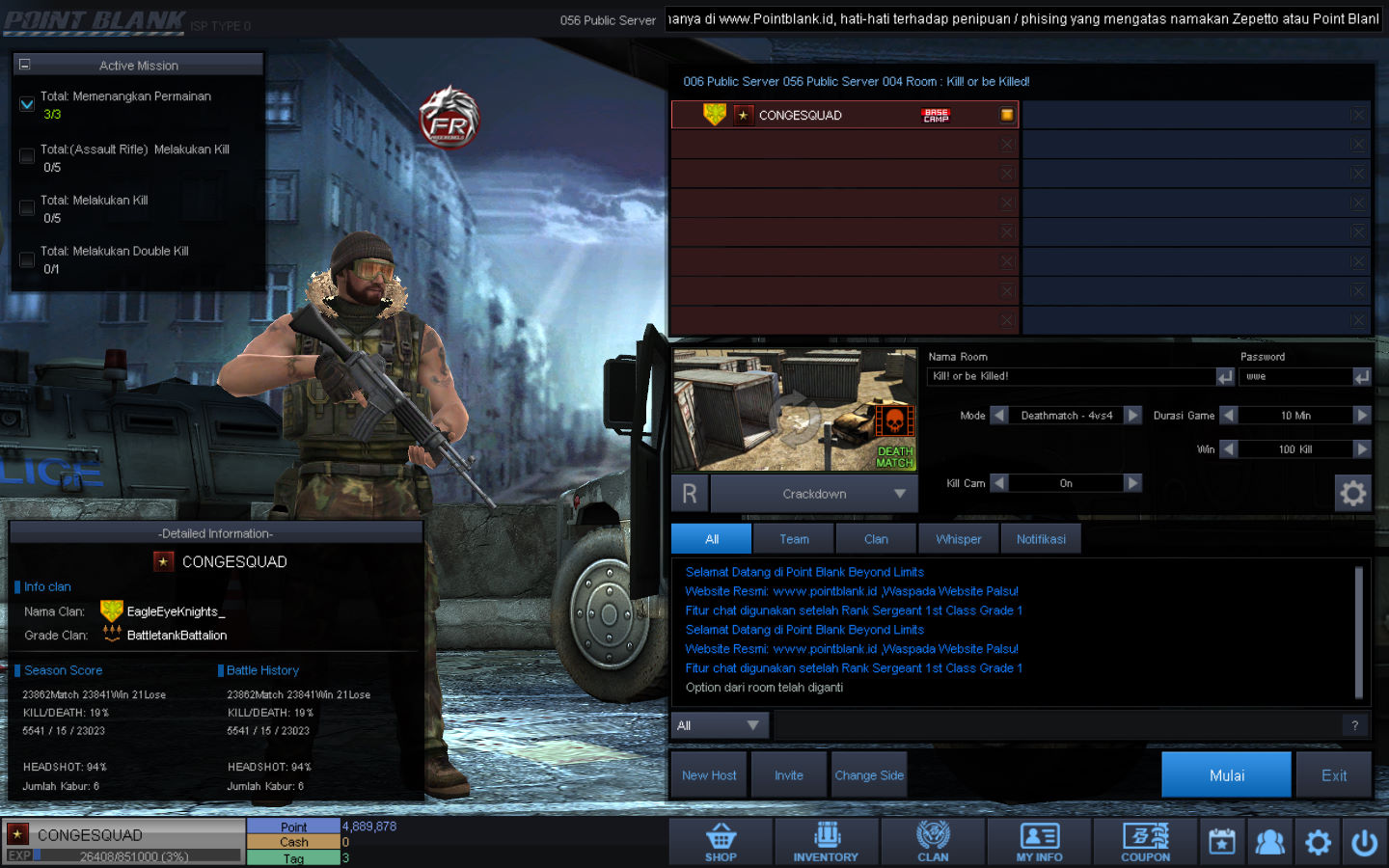Increase Win kill target

(x=1362, y=448)
